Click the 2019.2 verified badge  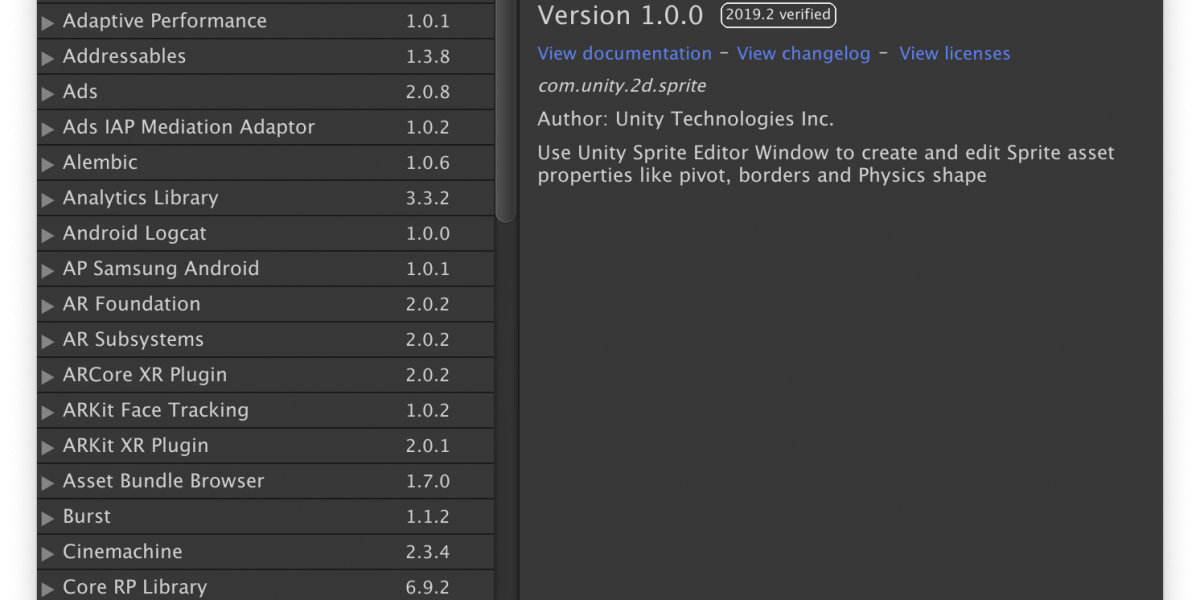(x=778, y=15)
